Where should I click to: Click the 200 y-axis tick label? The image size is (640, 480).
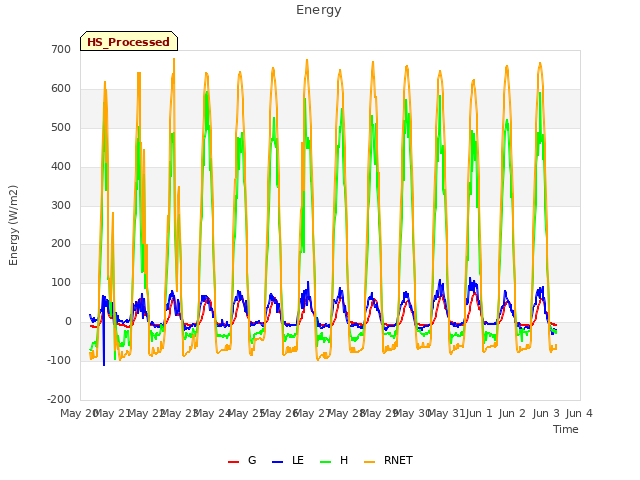pyautogui.click(x=61, y=244)
